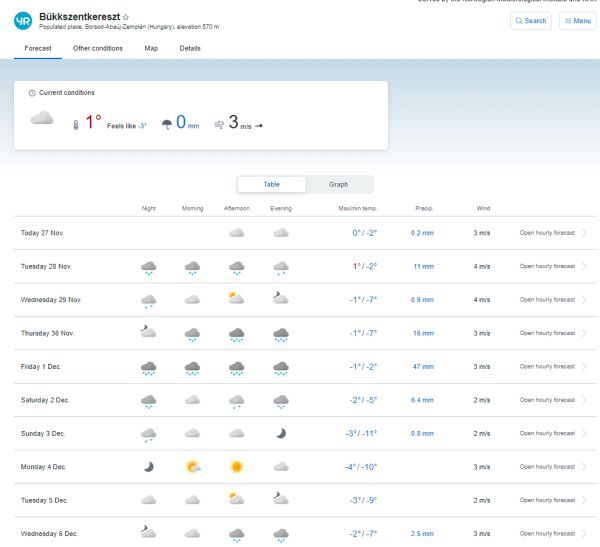Switch to Graph view
This screenshot has height=547, width=600.
pos(338,184)
